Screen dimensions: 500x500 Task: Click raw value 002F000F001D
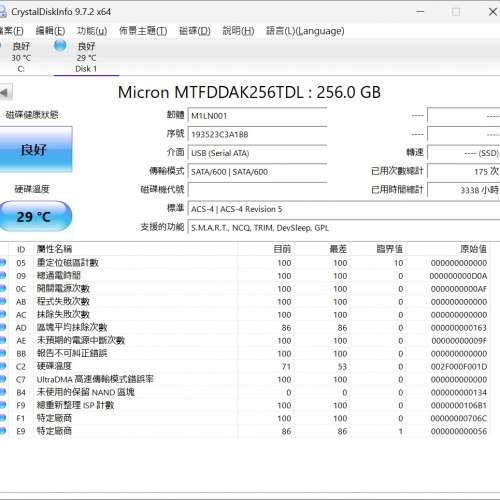tap(459, 367)
